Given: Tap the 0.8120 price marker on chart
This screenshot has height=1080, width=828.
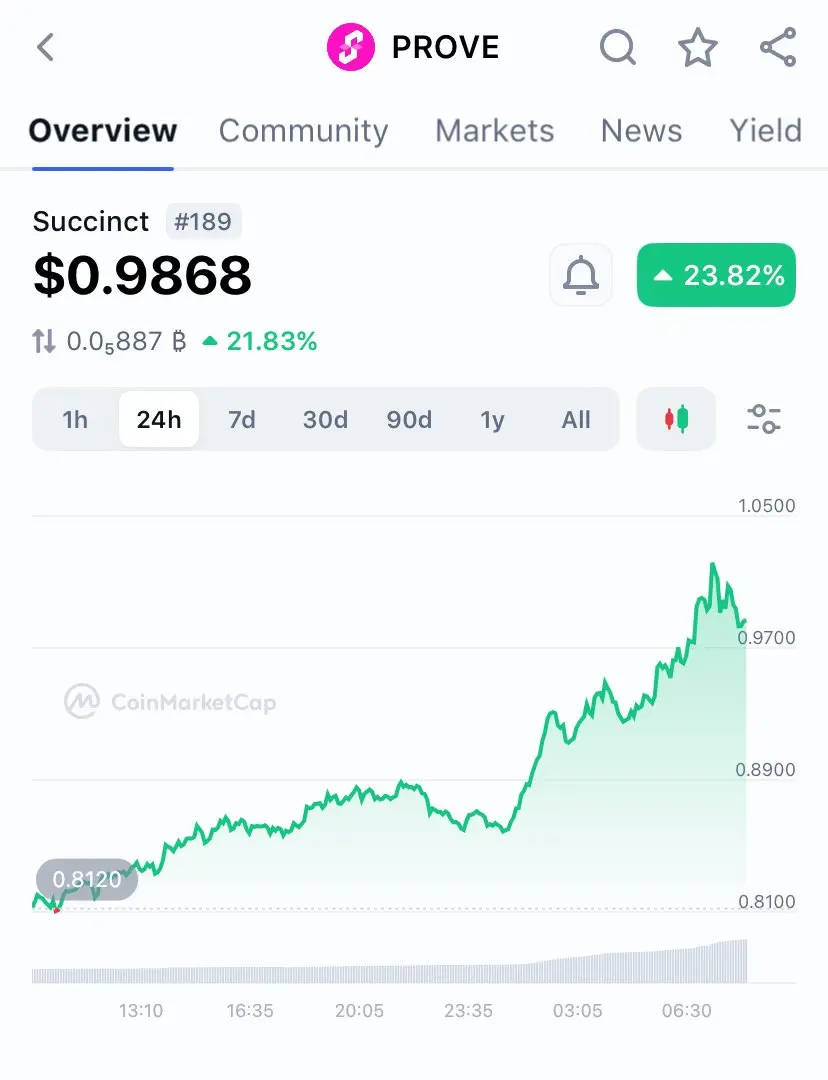Looking at the screenshot, I should tap(87, 880).
